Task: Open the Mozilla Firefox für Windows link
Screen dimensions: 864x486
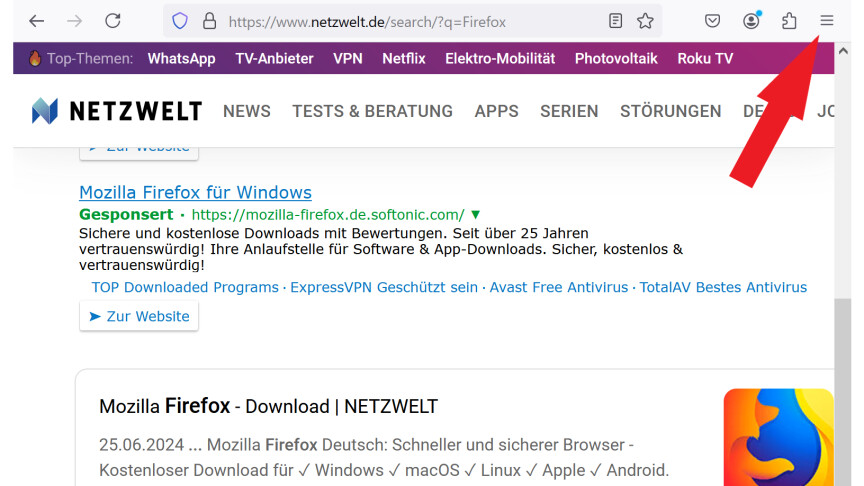Action: click(x=196, y=192)
